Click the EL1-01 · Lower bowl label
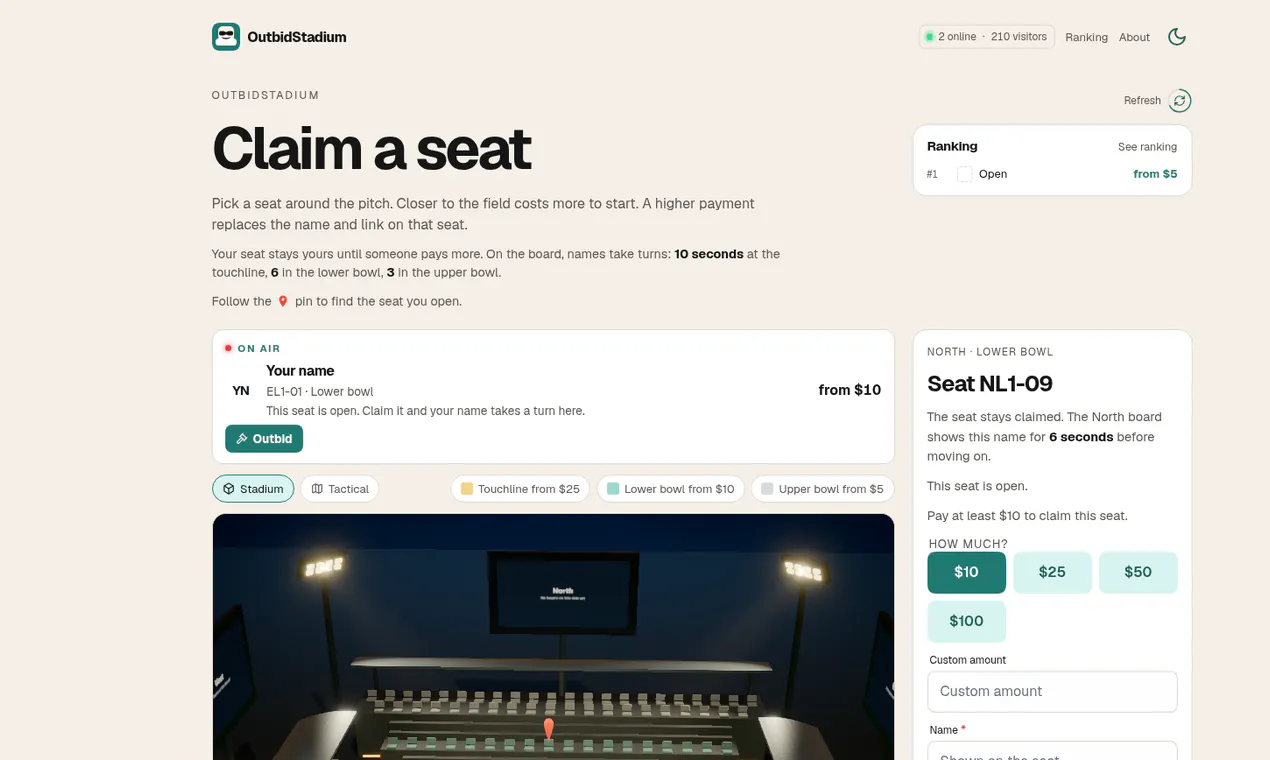The width and height of the screenshot is (1270, 760). [319, 391]
